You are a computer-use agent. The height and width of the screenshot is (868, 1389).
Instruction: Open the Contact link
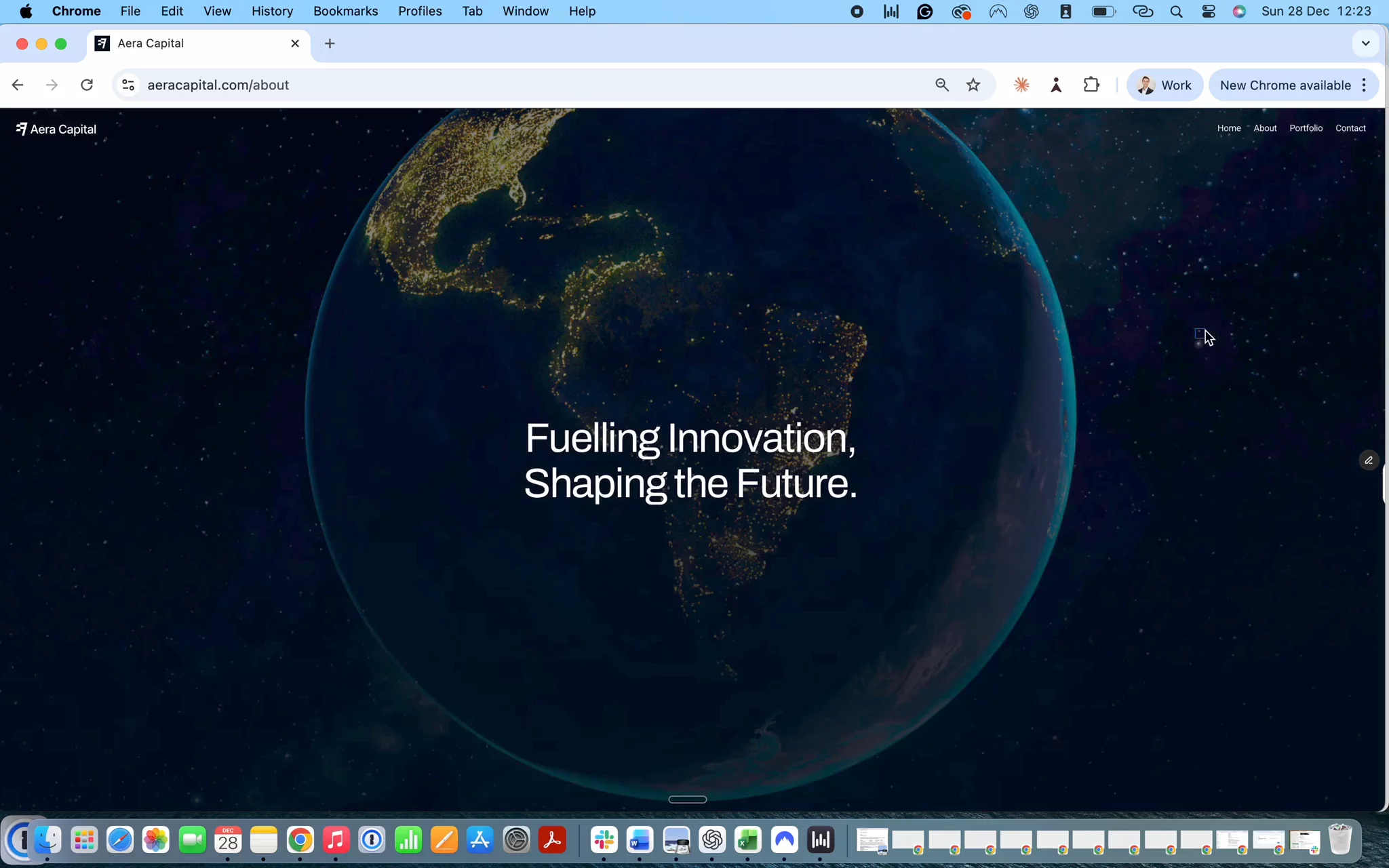[1350, 128]
